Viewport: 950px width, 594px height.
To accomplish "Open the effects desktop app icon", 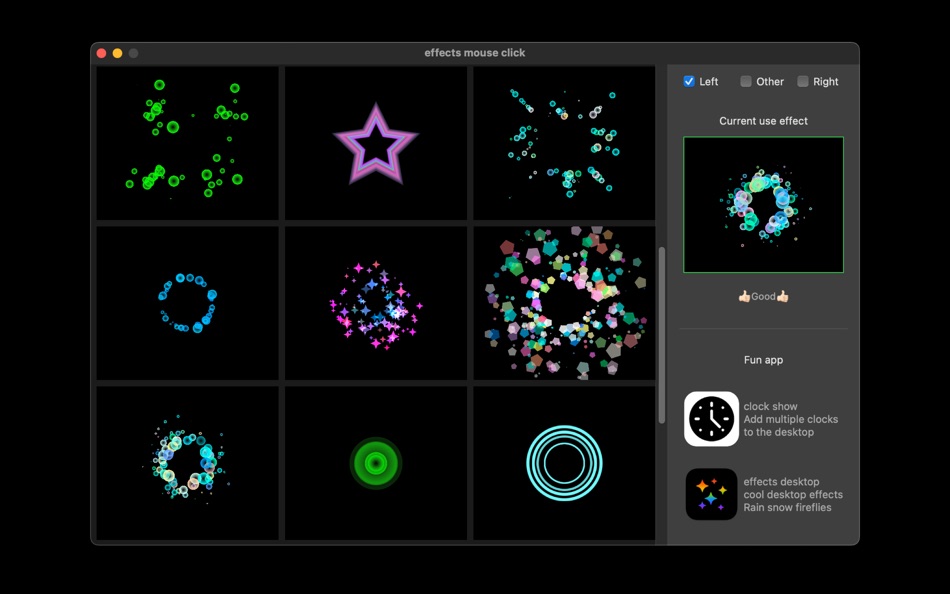I will pyautogui.click(x=711, y=494).
